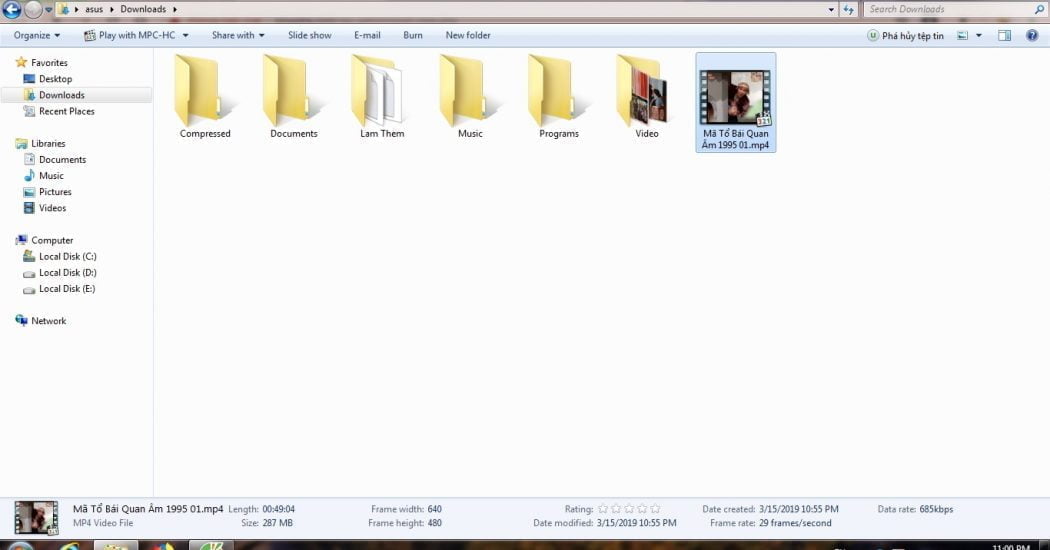Open Documents library in sidebar

pyautogui.click(x=62, y=159)
